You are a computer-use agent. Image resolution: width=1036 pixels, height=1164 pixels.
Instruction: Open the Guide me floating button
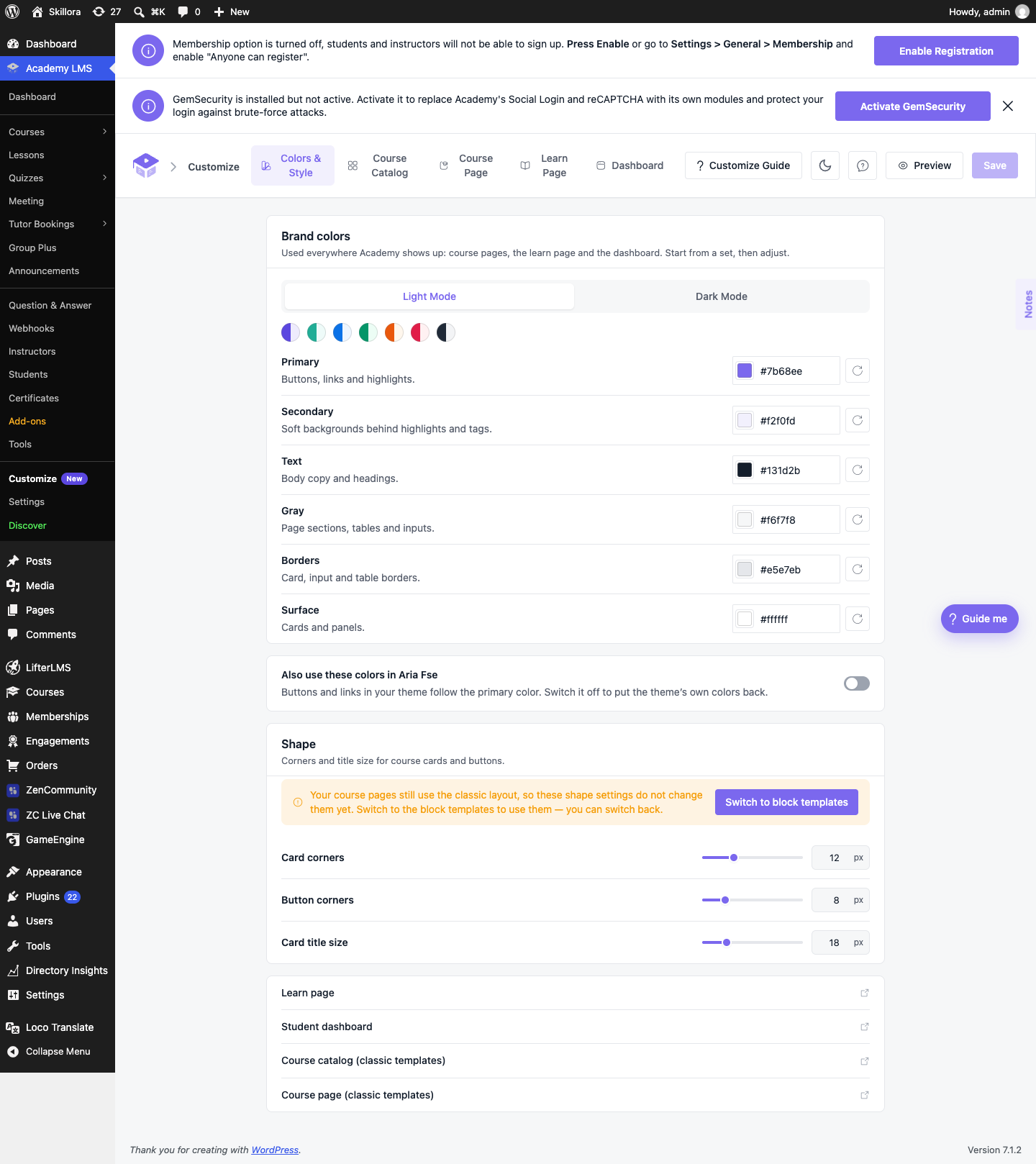980,619
